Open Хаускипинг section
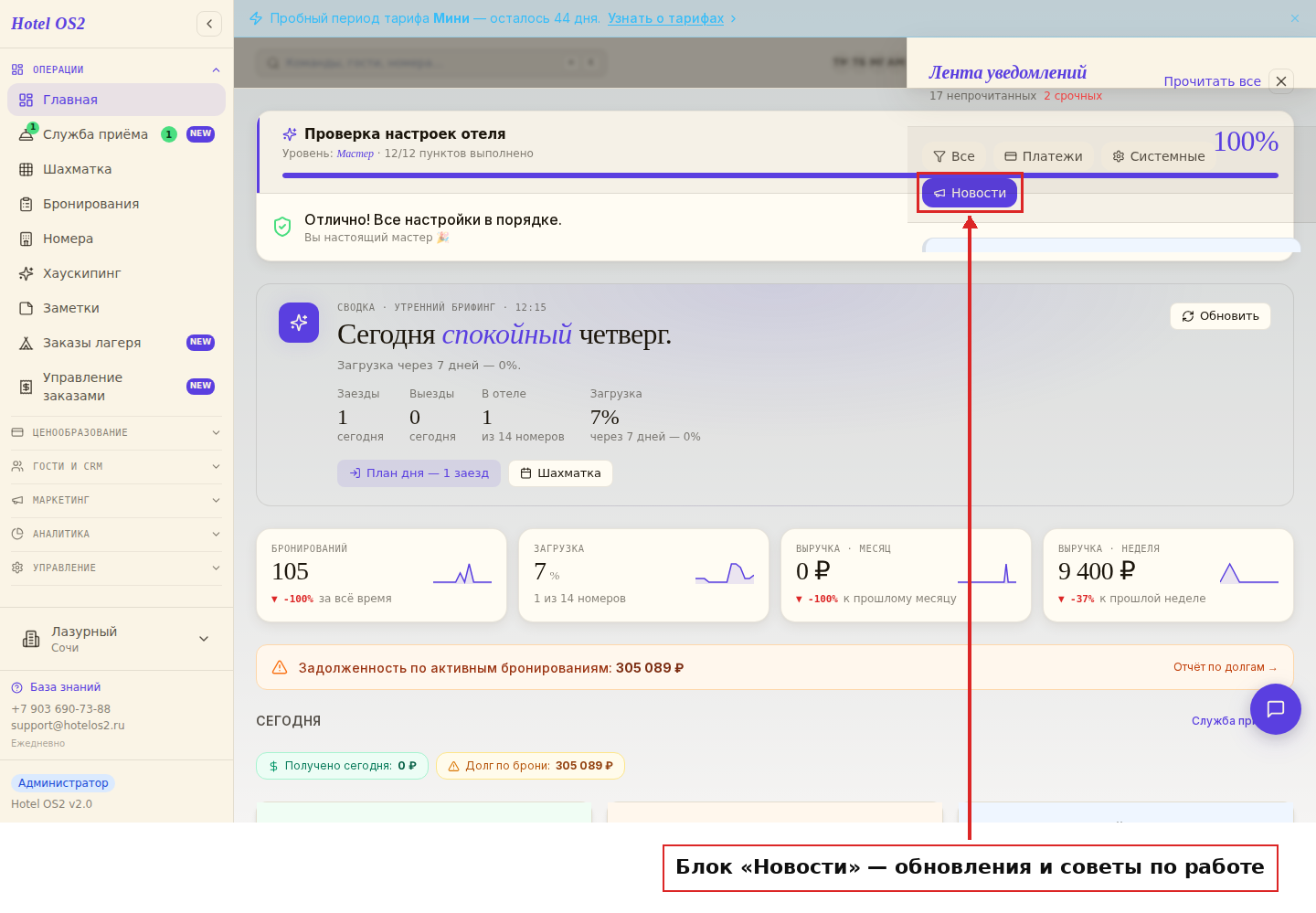Screen dimensions: 1316x913 [116, 273]
